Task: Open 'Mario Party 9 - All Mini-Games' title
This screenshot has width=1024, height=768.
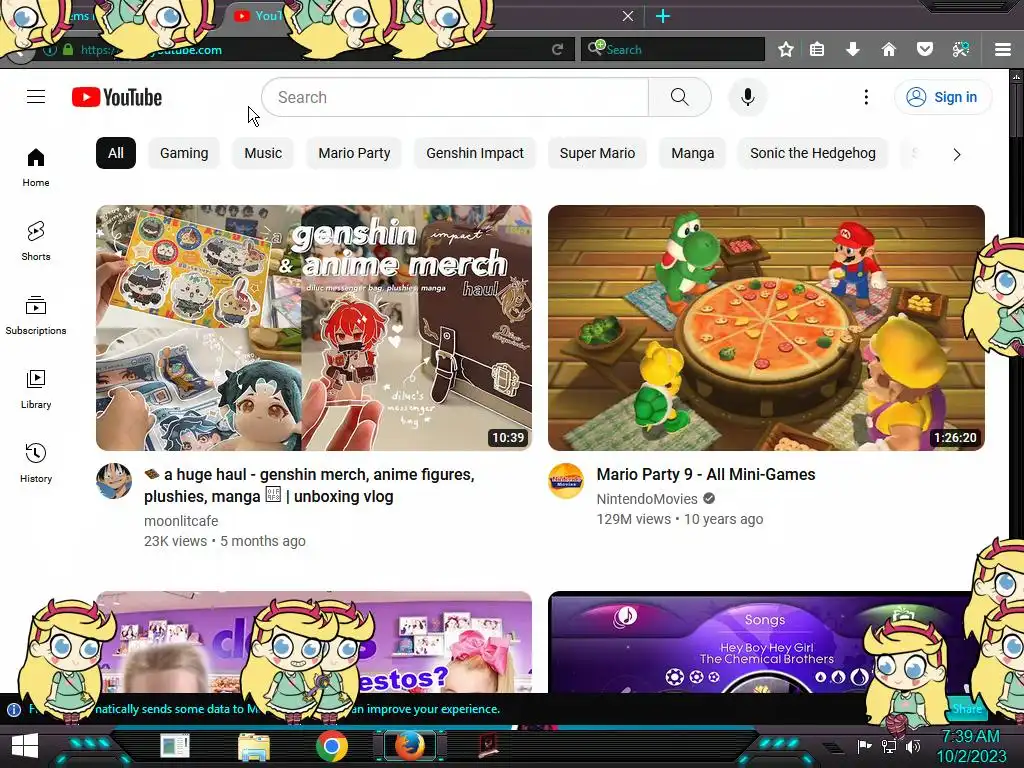Action: (x=706, y=474)
